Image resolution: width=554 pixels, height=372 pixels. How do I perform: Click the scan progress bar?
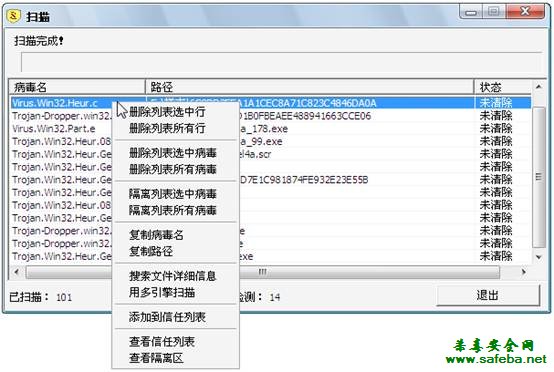[281, 63]
